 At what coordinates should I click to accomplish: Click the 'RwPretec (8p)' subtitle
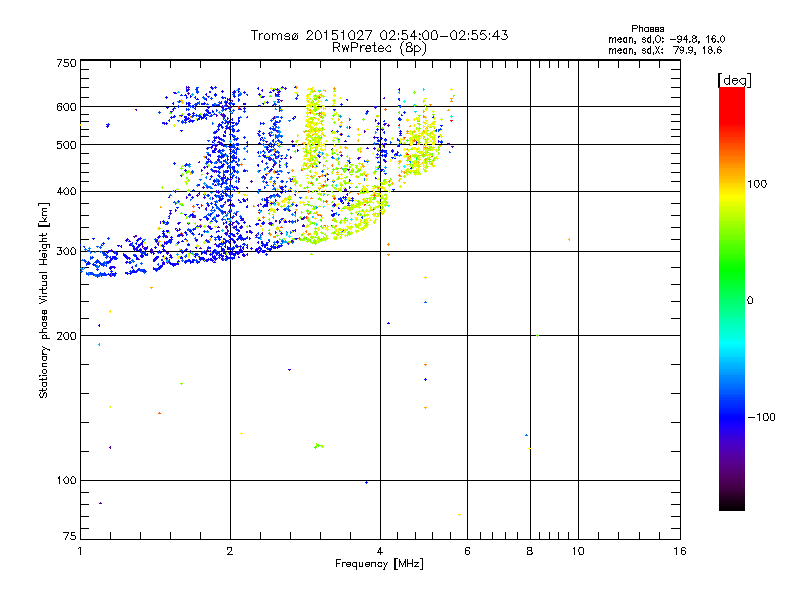click(380, 47)
